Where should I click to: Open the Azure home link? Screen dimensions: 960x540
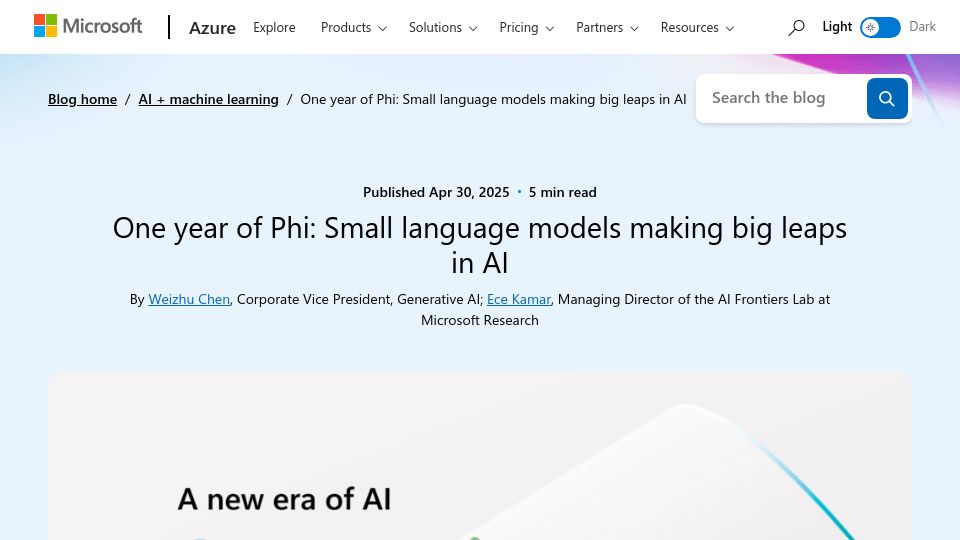pyautogui.click(x=212, y=28)
